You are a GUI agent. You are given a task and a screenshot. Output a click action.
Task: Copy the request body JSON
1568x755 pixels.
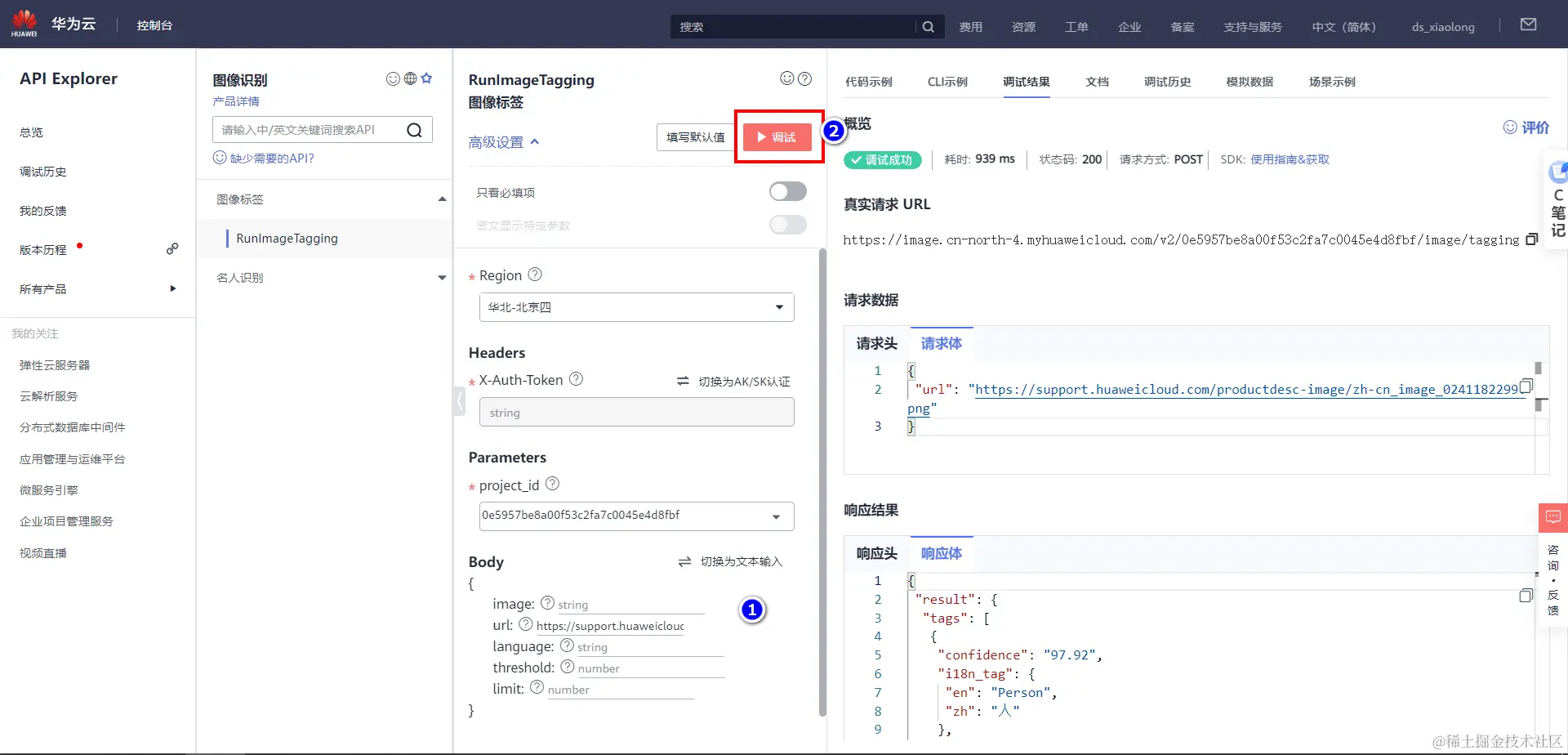pos(1526,386)
